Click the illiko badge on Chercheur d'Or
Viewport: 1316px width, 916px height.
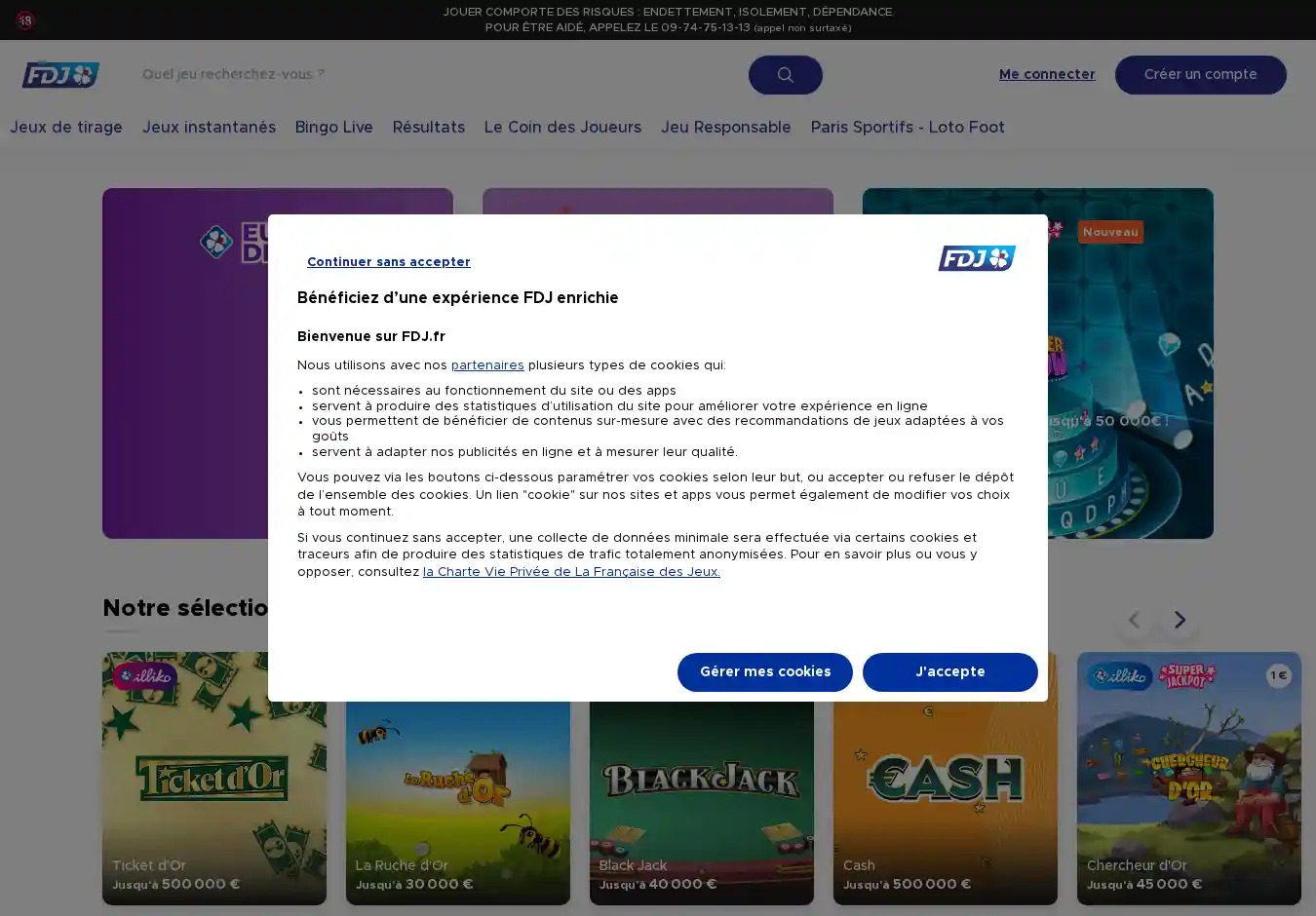tap(1120, 675)
